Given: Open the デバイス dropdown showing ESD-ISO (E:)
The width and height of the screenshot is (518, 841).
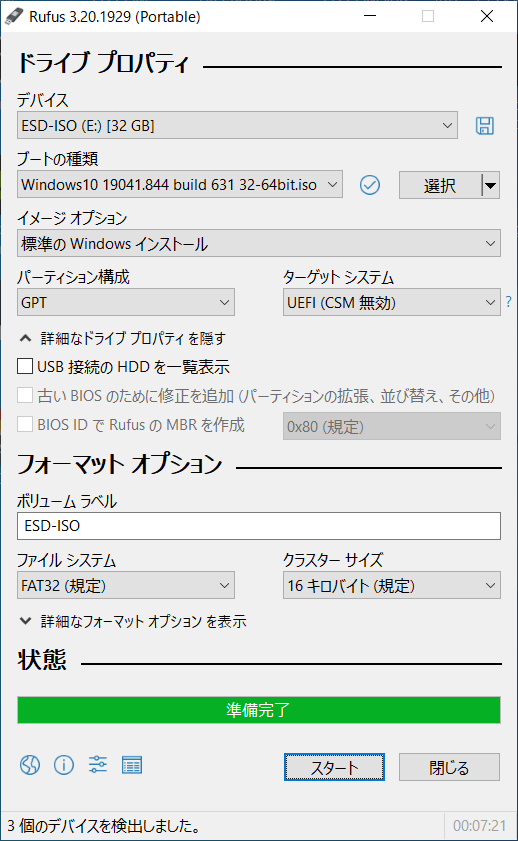Looking at the screenshot, I should coord(237,126).
